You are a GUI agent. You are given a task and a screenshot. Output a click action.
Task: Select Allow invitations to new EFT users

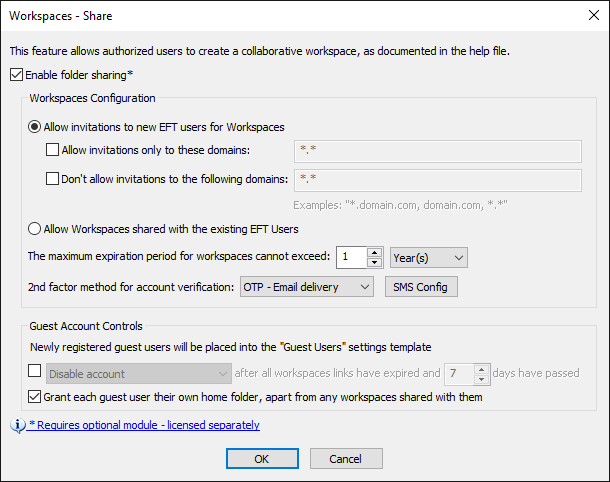tap(36, 127)
